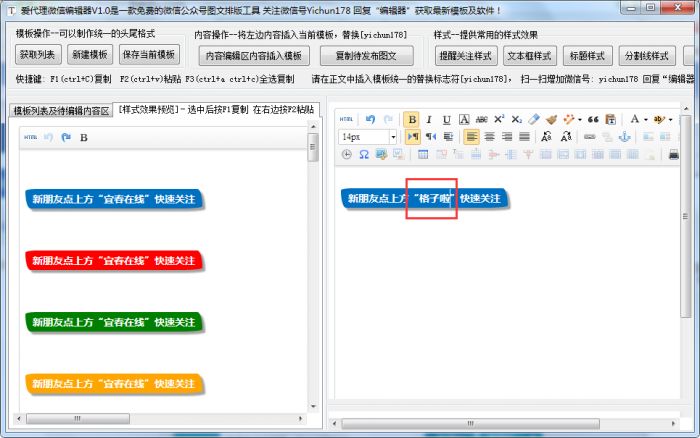
Task: Click left preview vertical scrollbar thumb
Action: tap(313, 147)
